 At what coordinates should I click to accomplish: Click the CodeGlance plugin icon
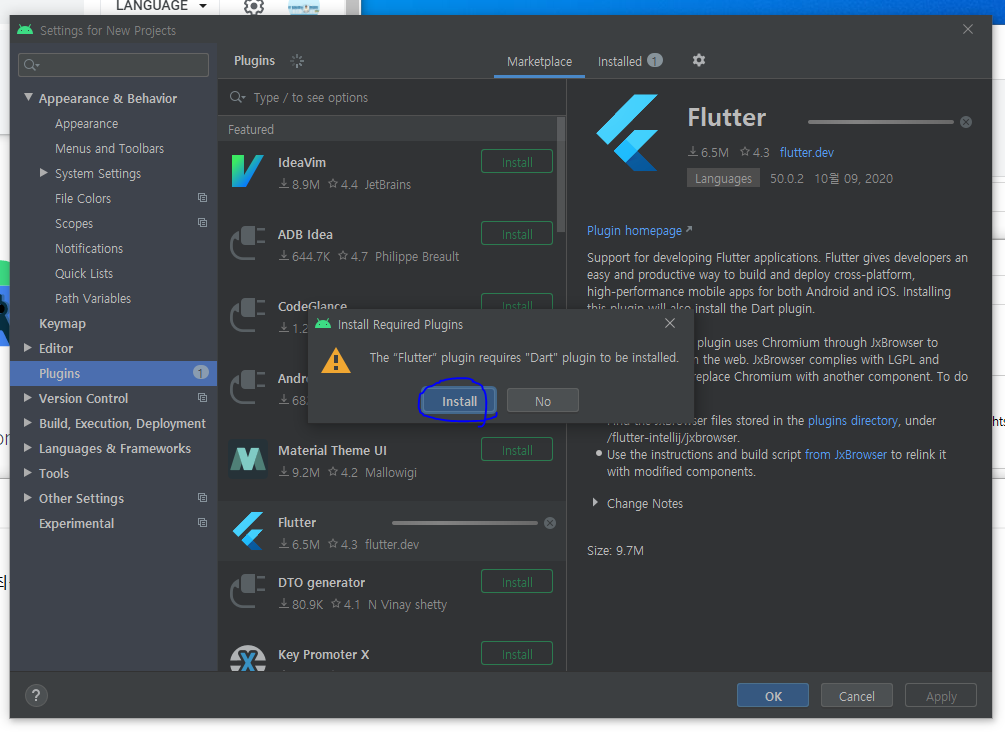(x=247, y=315)
